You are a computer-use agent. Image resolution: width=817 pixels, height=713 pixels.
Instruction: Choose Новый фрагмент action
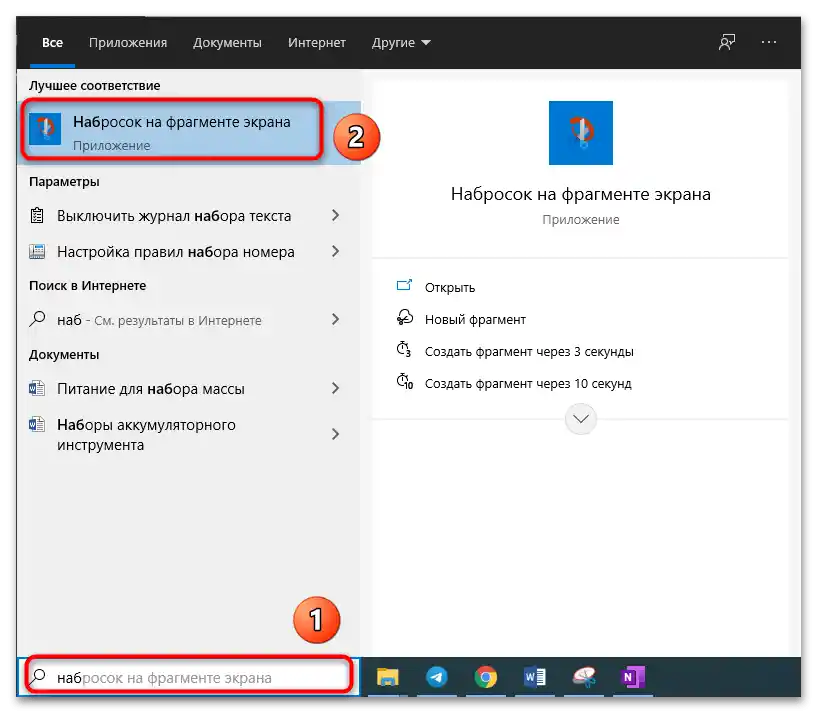tap(475, 319)
